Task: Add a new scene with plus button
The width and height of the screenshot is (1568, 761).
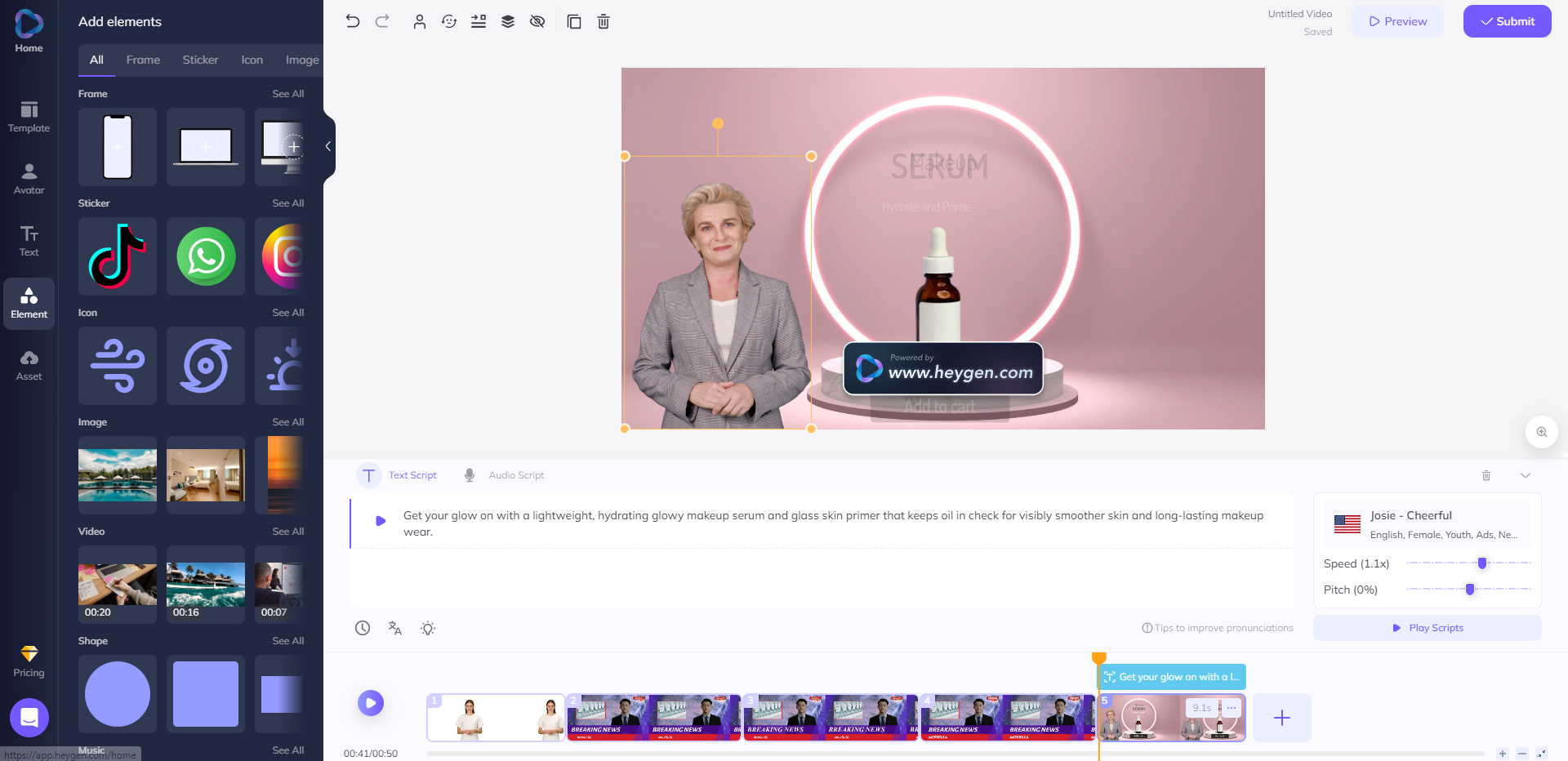Action: 1282,718
